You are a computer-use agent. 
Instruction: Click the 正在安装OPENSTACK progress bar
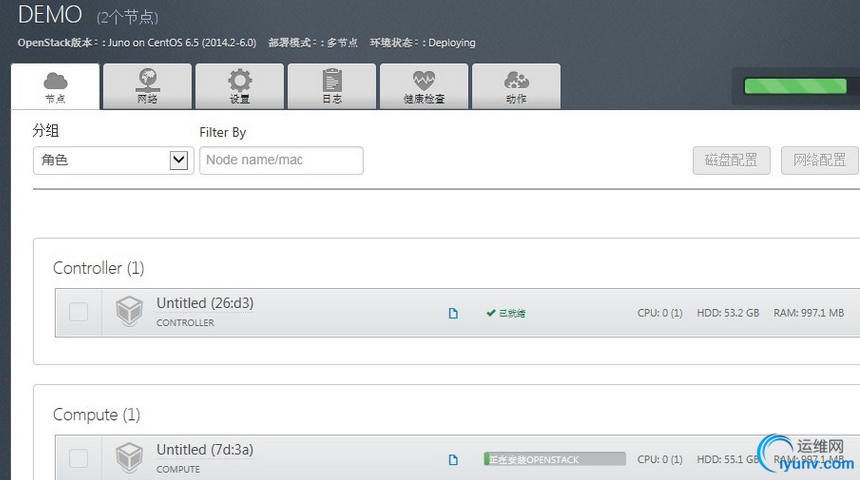click(555, 459)
